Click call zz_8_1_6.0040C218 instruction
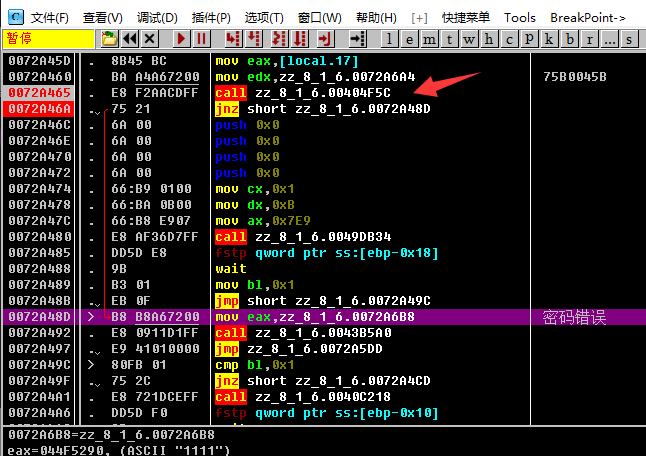The image size is (646, 456). click(x=303, y=397)
